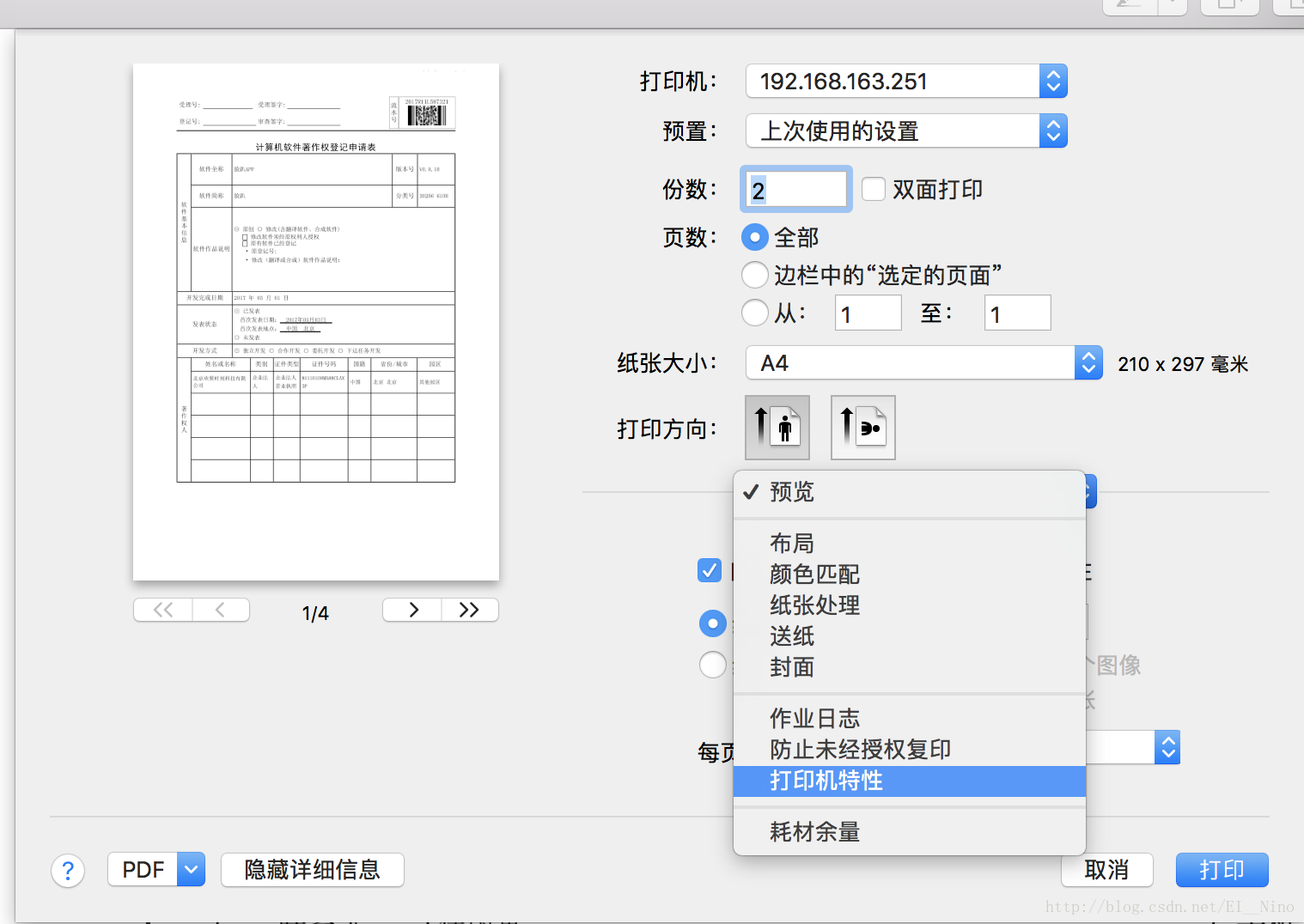Select portrait print orientation icon
This screenshot has height=924, width=1304.
777,427
